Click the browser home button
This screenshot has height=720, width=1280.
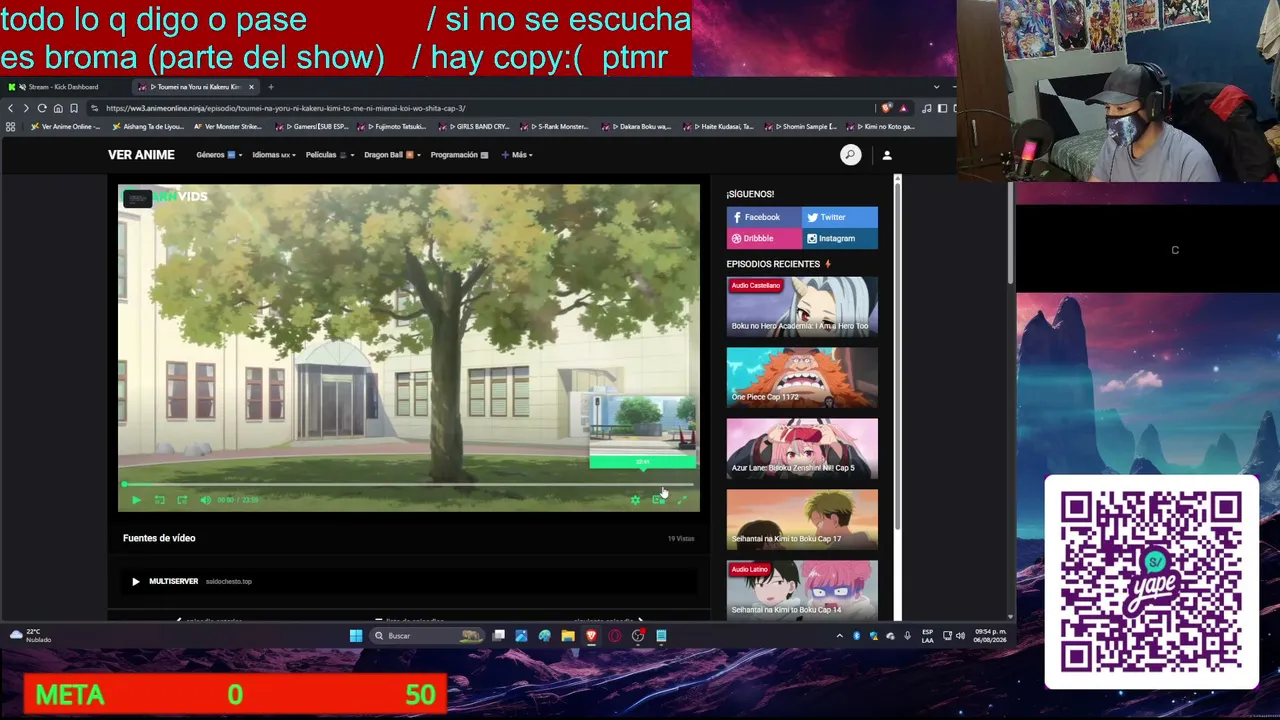point(58,108)
